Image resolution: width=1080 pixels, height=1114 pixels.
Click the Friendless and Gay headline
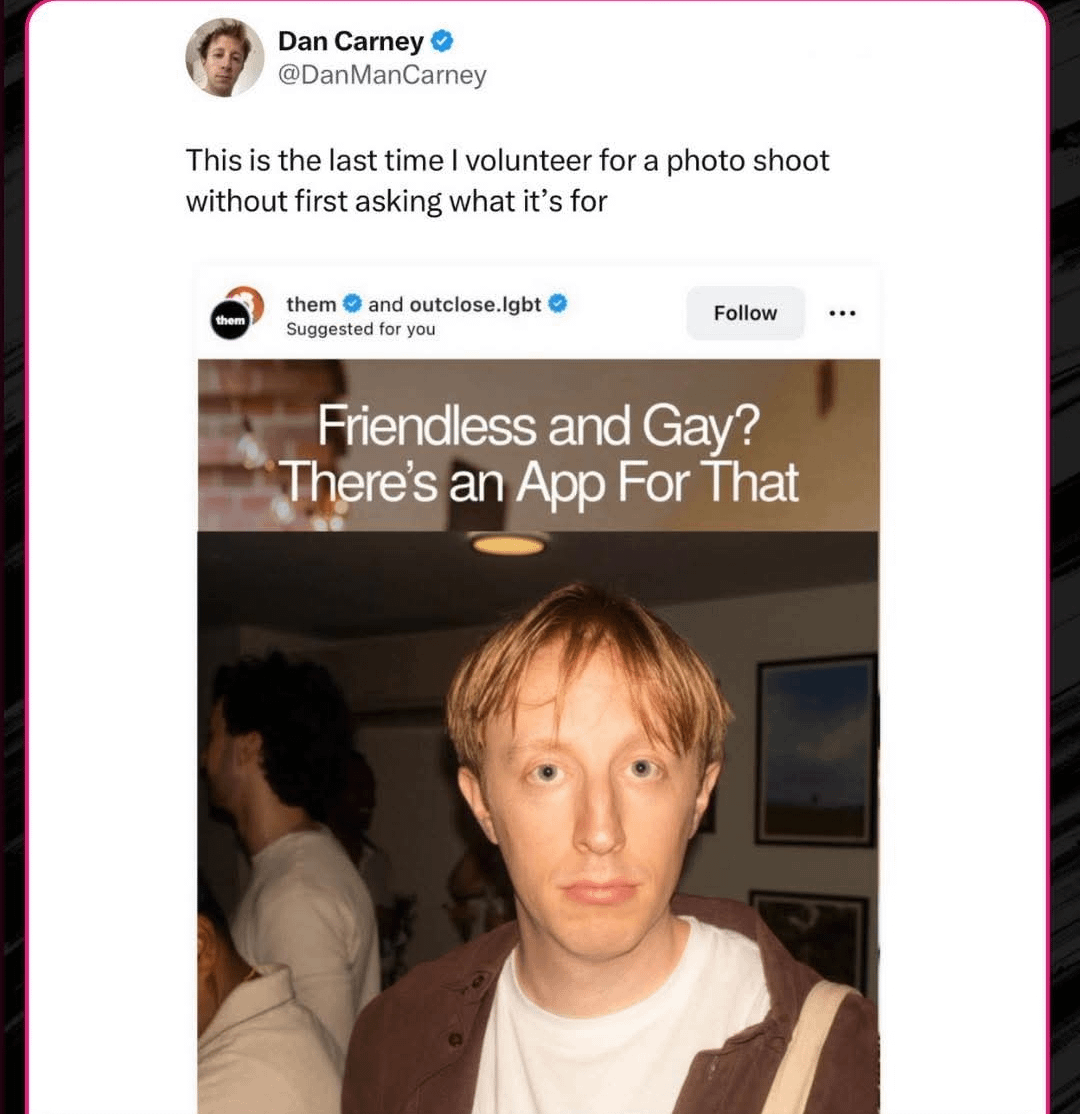[539, 425]
